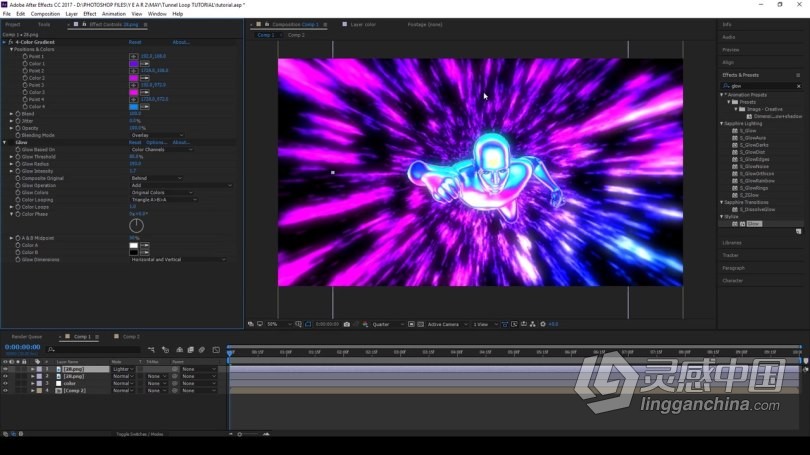Switch to the Comp 2 timeline tab
This screenshot has width=810, height=455.
pos(131,337)
